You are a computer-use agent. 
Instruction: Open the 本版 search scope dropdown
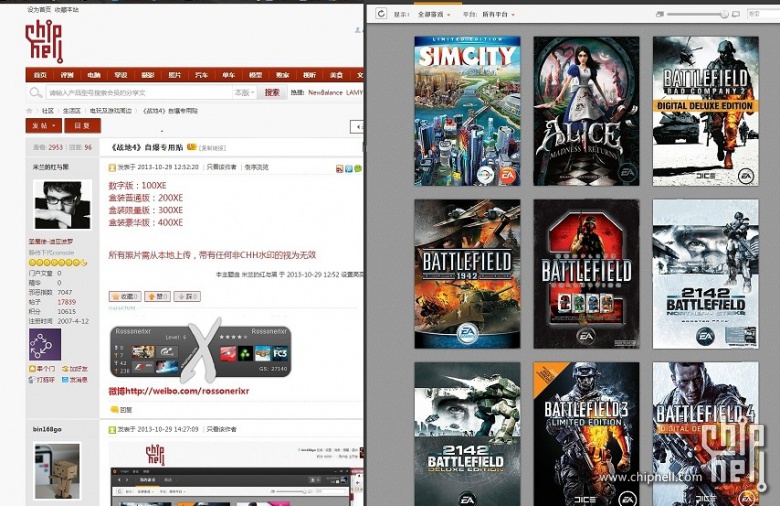[244, 93]
